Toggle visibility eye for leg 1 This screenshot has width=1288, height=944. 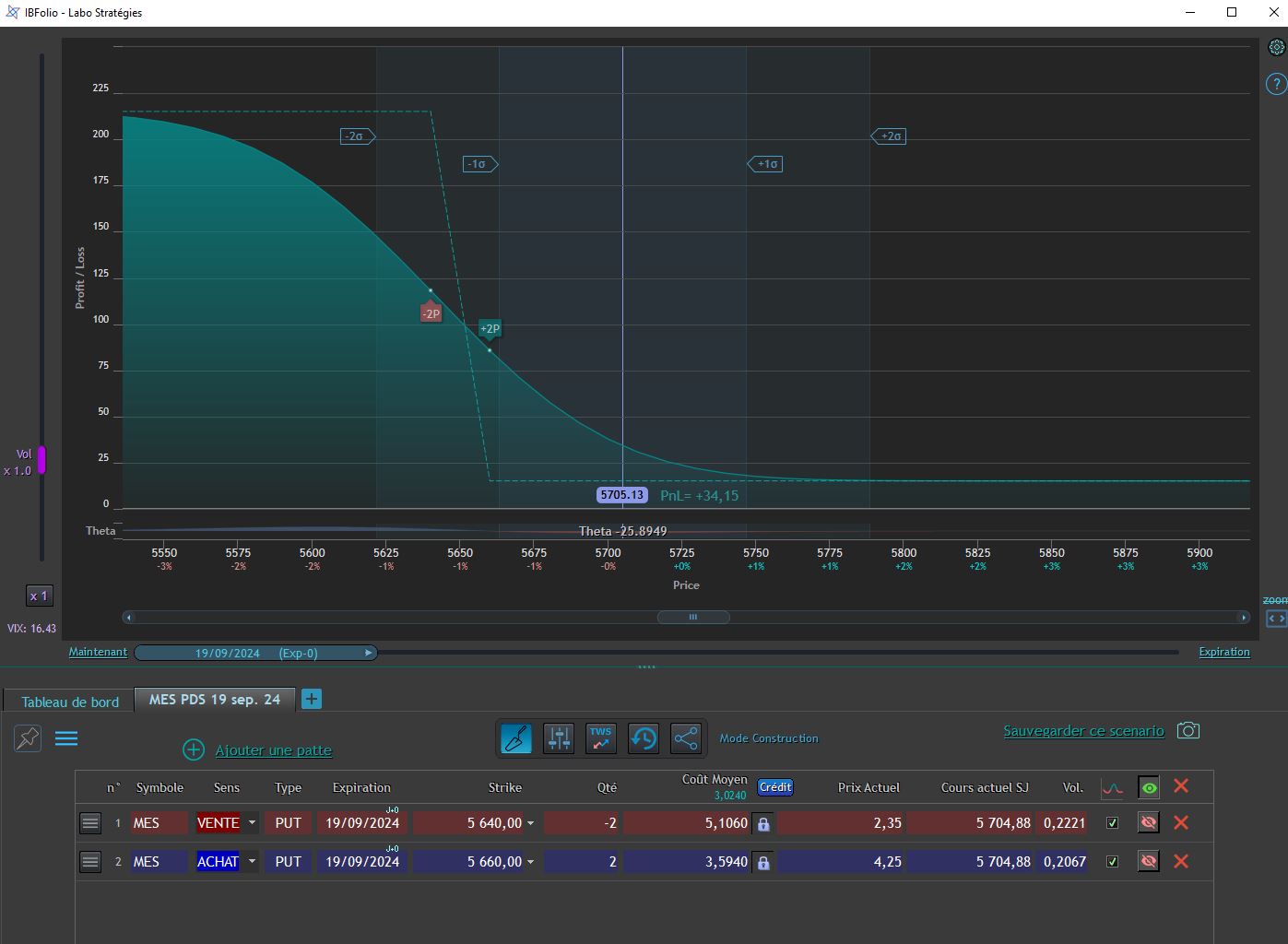click(x=1149, y=822)
